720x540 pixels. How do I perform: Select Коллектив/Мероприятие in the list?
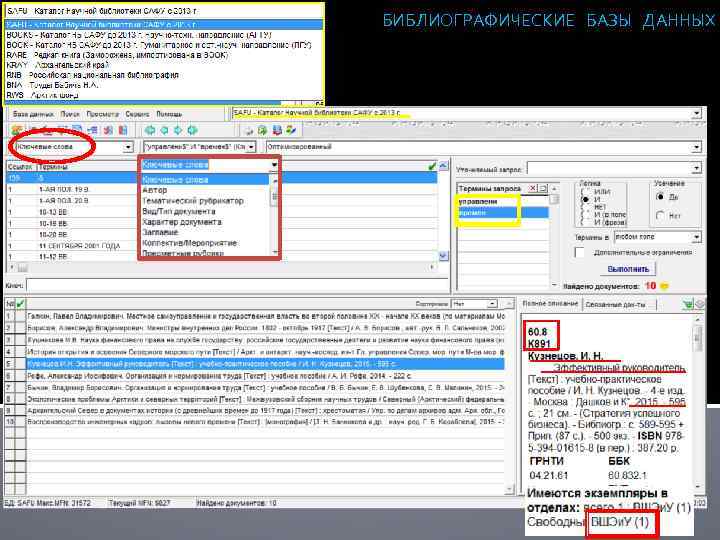tap(190, 242)
